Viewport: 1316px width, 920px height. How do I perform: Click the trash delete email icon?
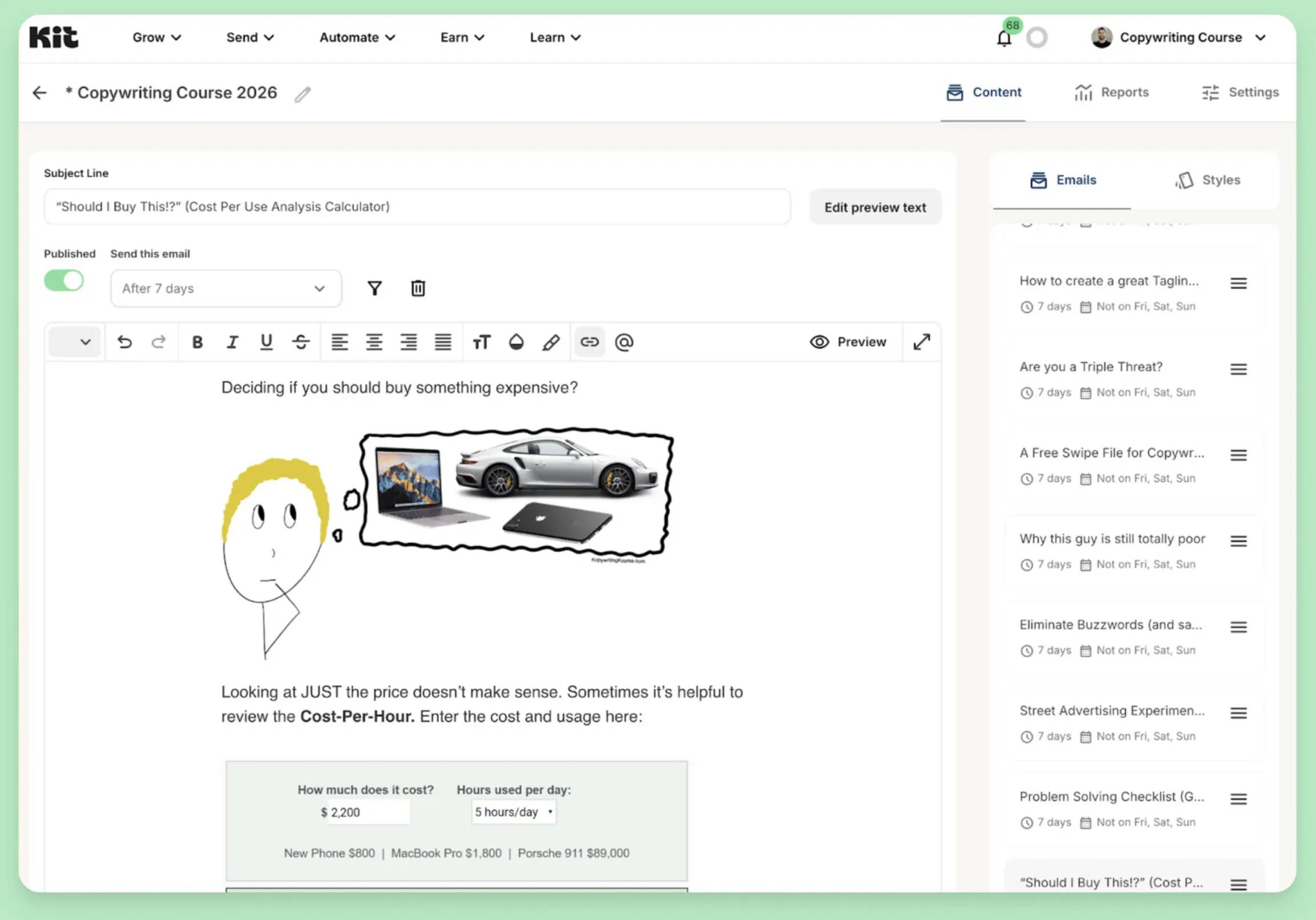pos(418,288)
